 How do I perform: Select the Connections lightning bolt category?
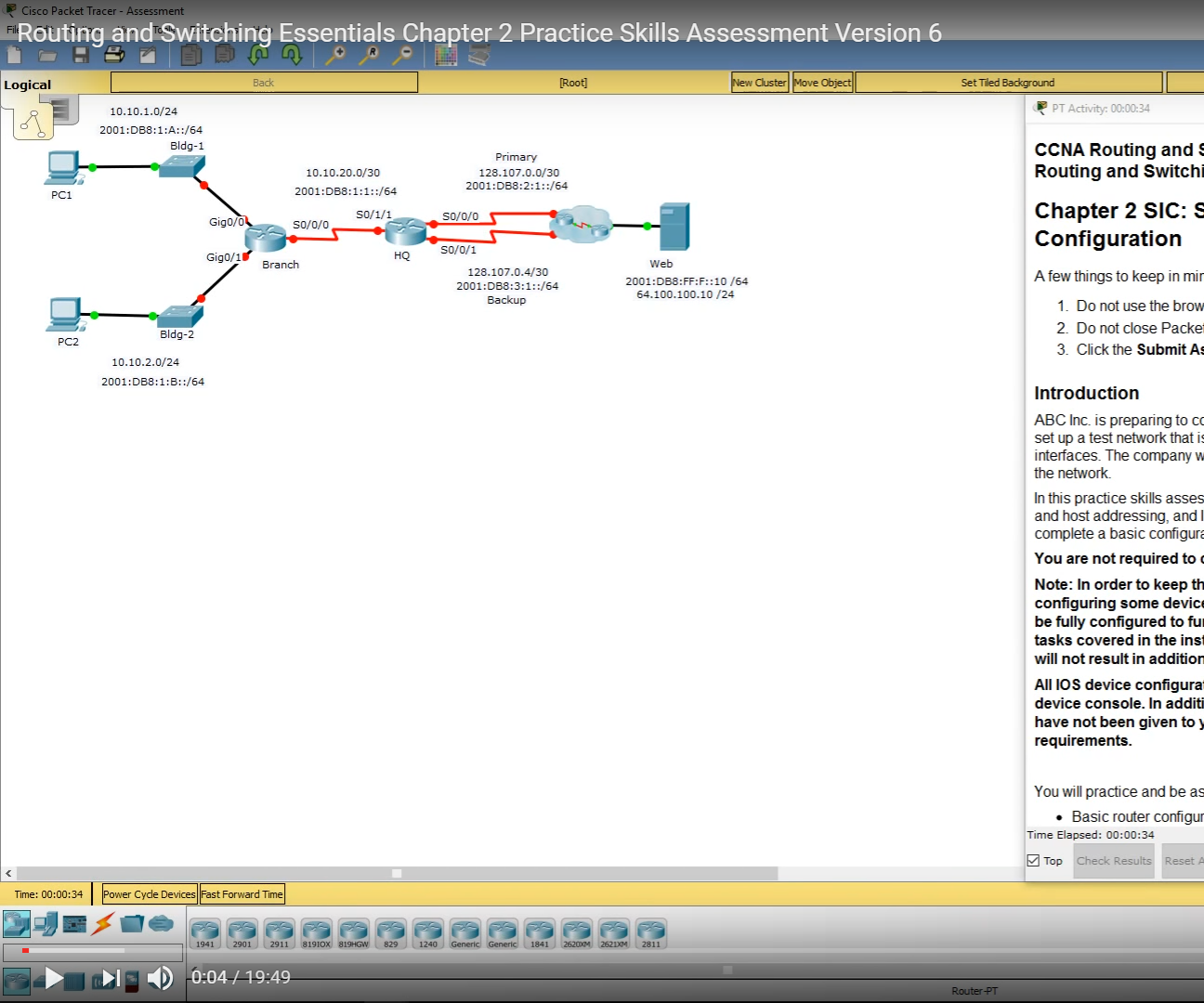click(100, 922)
